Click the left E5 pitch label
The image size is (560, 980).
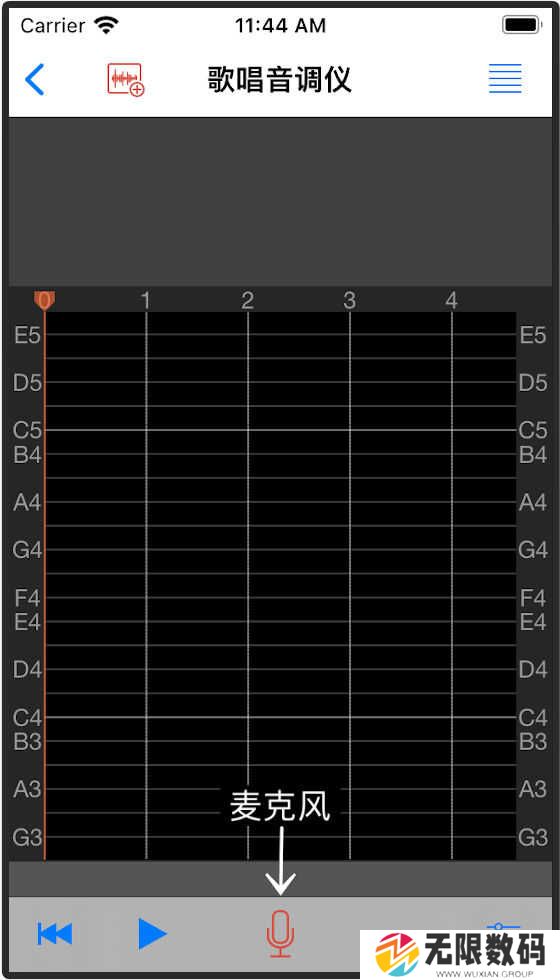pos(28,336)
